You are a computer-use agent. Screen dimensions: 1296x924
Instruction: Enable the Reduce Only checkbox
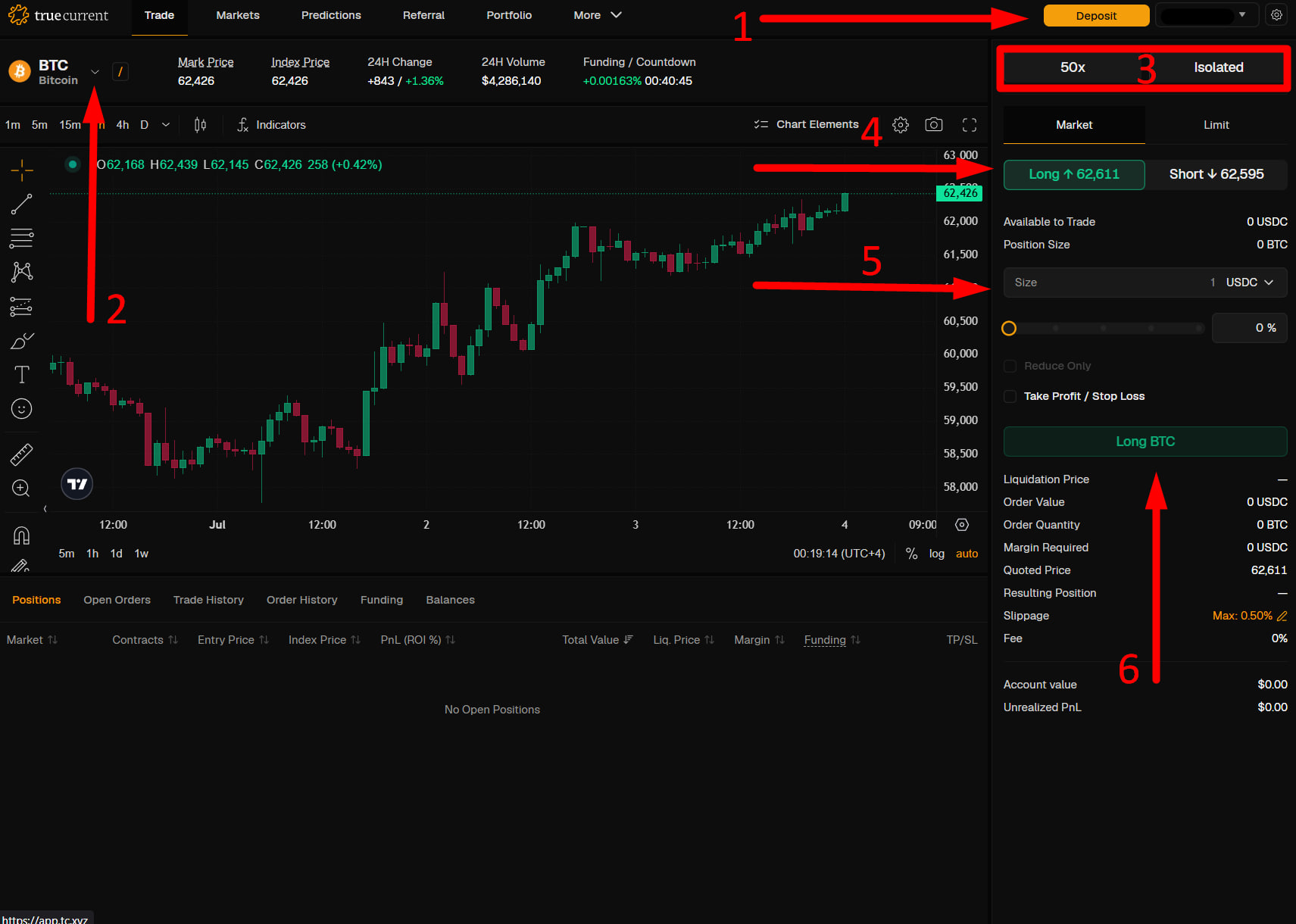pos(1010,366)
